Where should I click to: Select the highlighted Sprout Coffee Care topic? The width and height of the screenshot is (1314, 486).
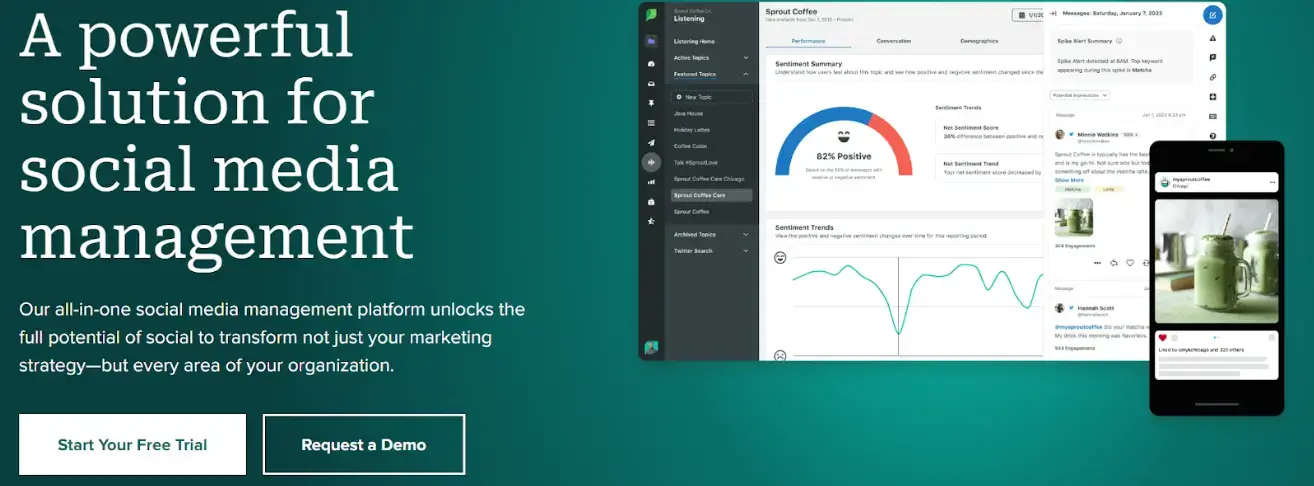[711, 195]
